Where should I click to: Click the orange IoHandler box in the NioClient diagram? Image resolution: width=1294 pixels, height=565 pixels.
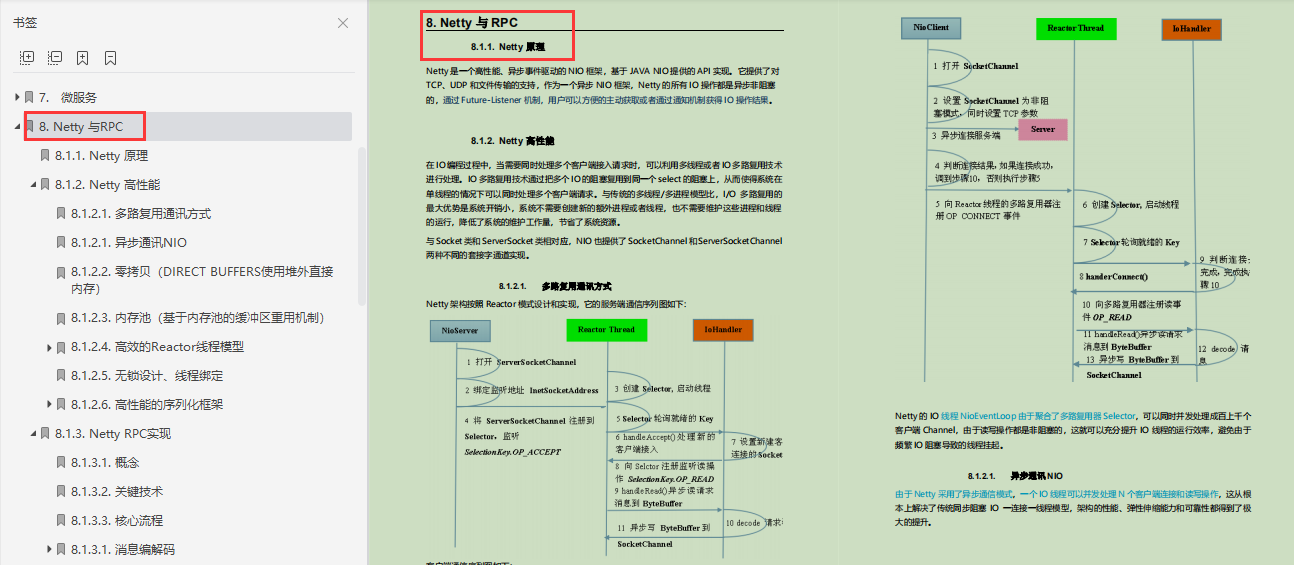tap(1192, 29)
